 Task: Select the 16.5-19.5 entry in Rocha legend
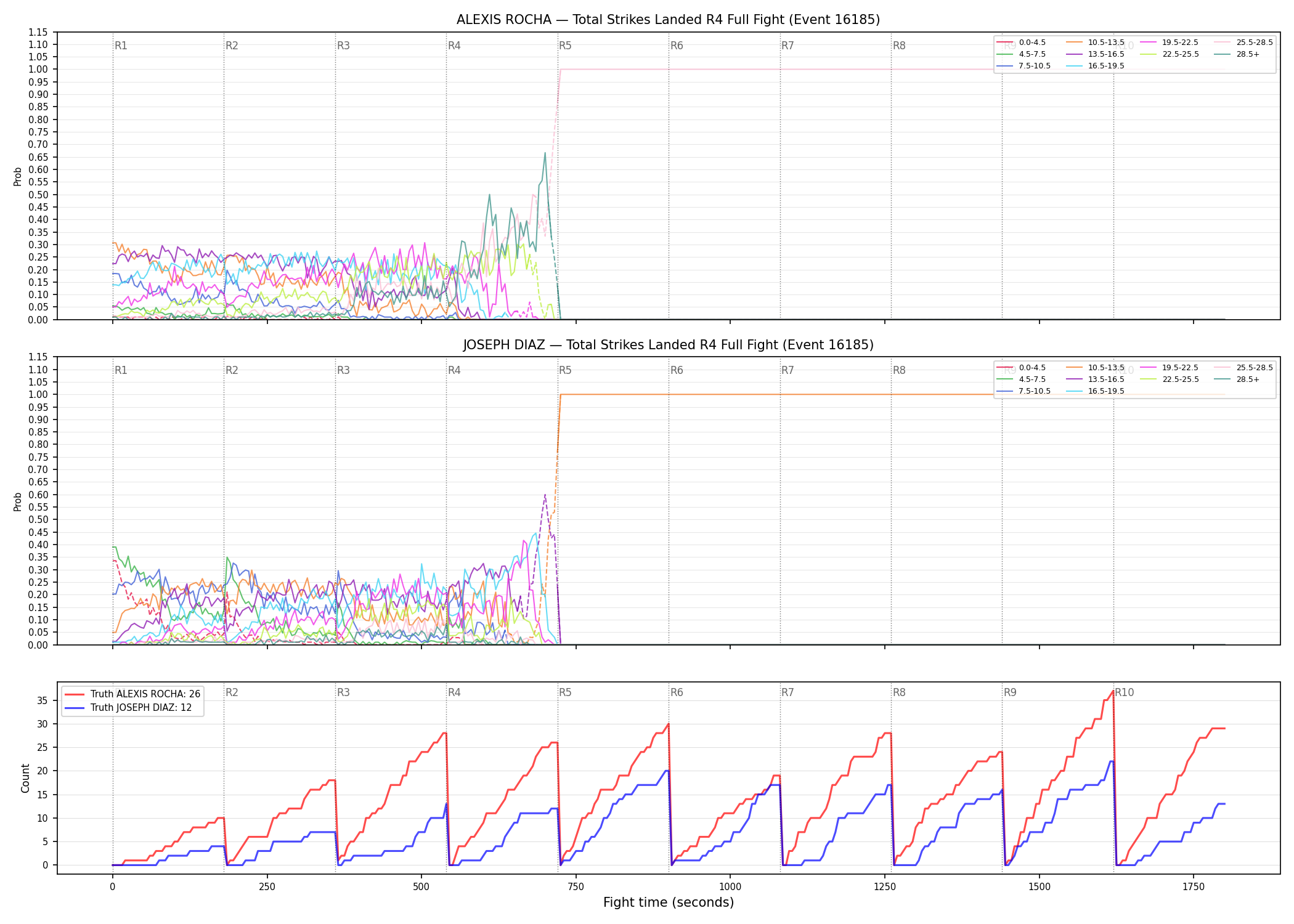(x=1095, y=66)
